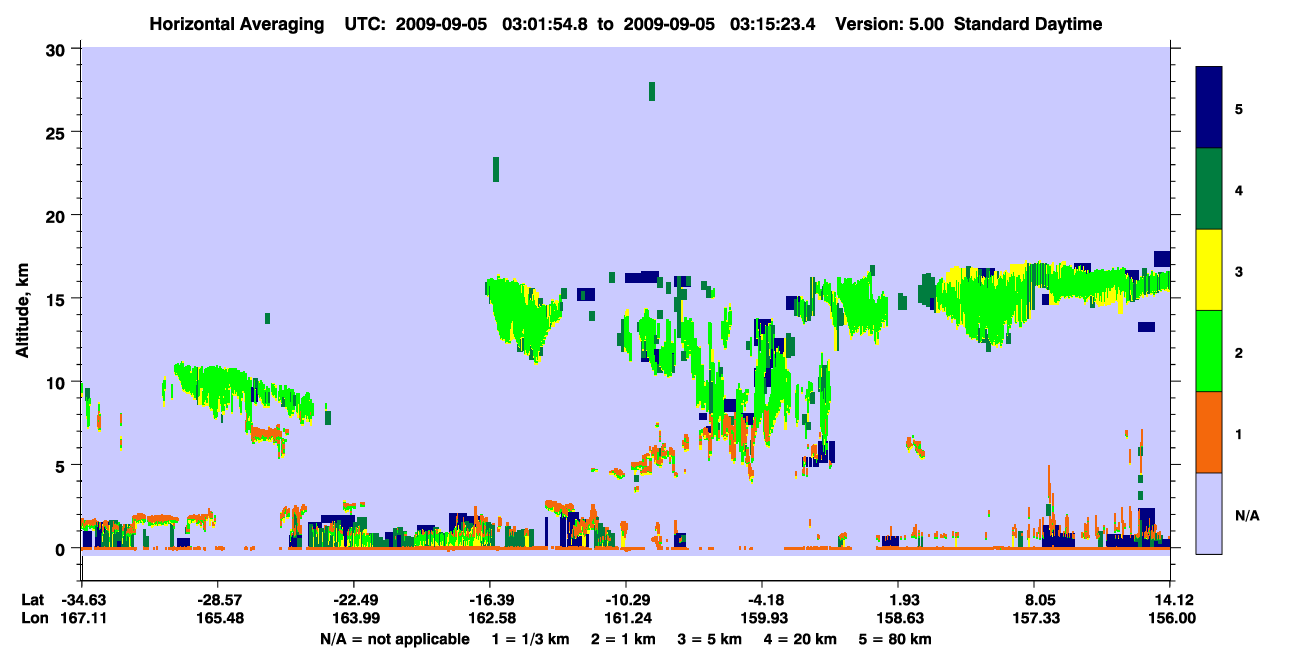Click the yellow colorbar segment labeled 3
This screenshot has width=1300, height=667.
pos(1209,270)
